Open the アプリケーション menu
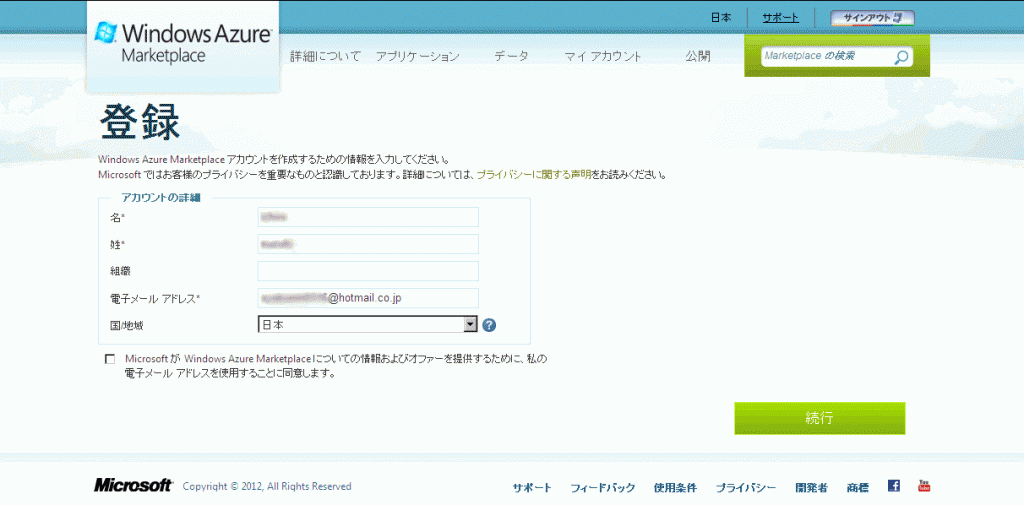 click(418, 57)
